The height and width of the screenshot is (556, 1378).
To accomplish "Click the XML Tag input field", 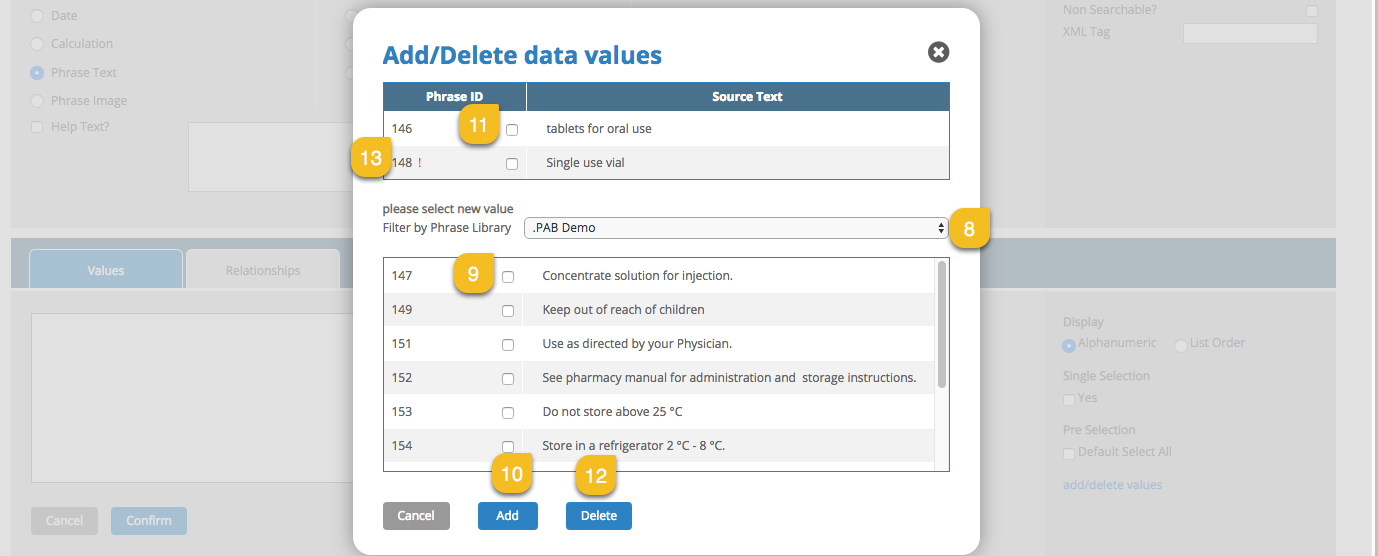I will click(1250, 33).
